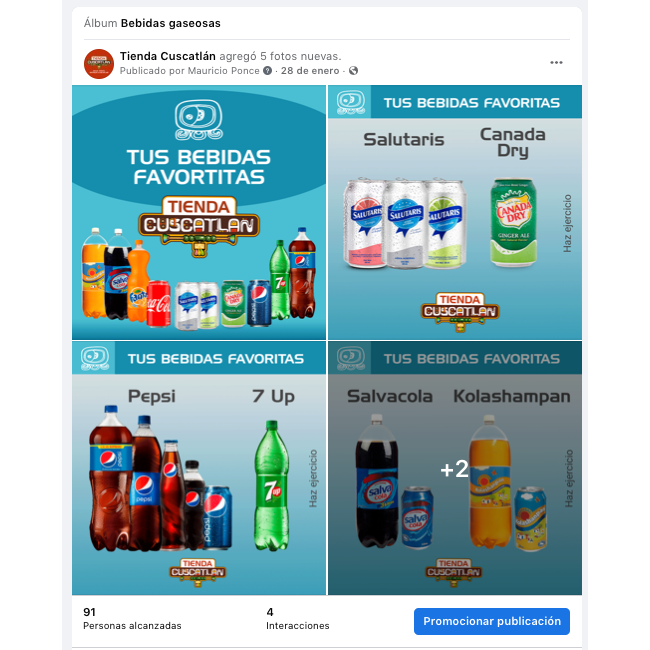The width and height of the screenshot is (650, 650).
Task: Open the Salutaris and Canada Dry photo
Action: [455, 212]
